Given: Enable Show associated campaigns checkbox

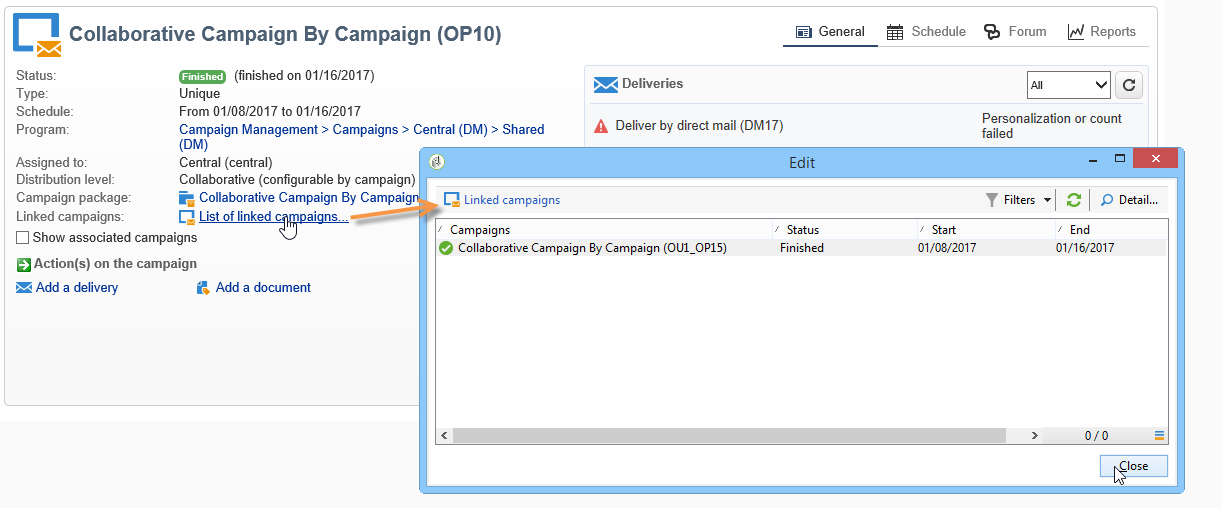Looking at the screenshot, I should tap(23, 238).
